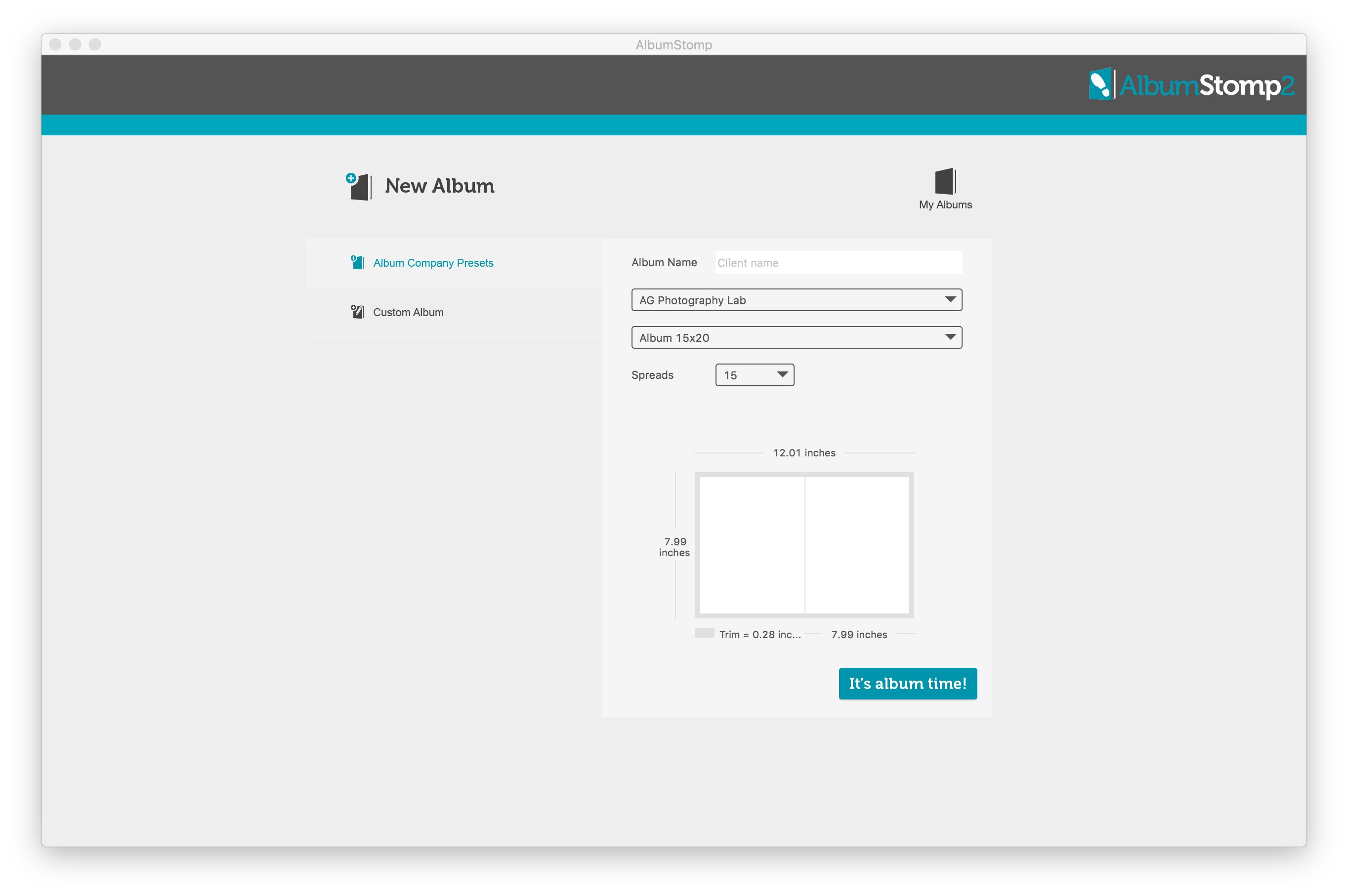The height and width of the screenshot is (896, 1348).
Task: Click the gray Trim legend swatch
Action: pos(704,633)
